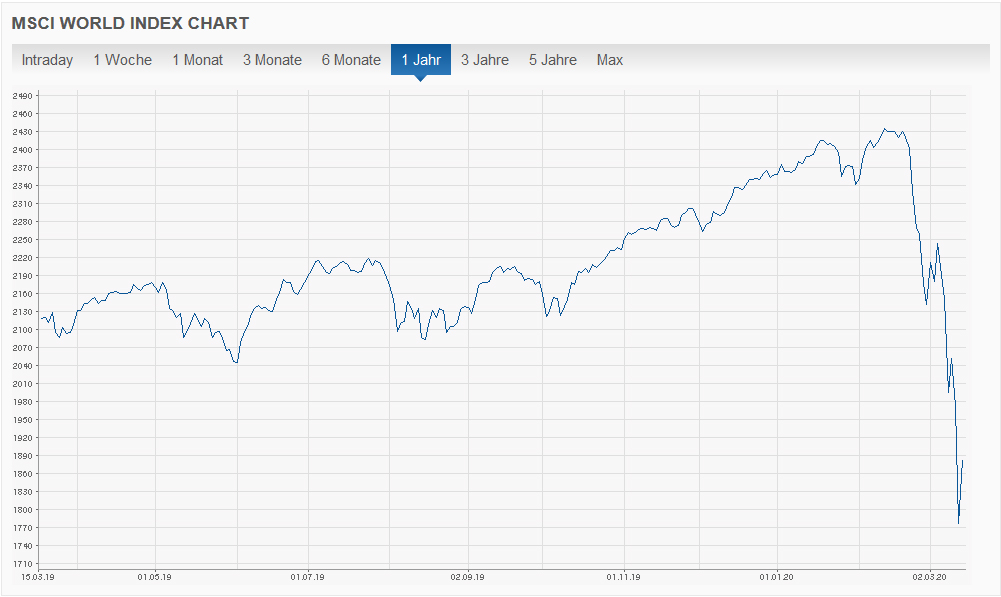The width and height of the screenshot is (1001, 597).
Task: Click the 1710 label on the y-axis
Action: (23, 564)
